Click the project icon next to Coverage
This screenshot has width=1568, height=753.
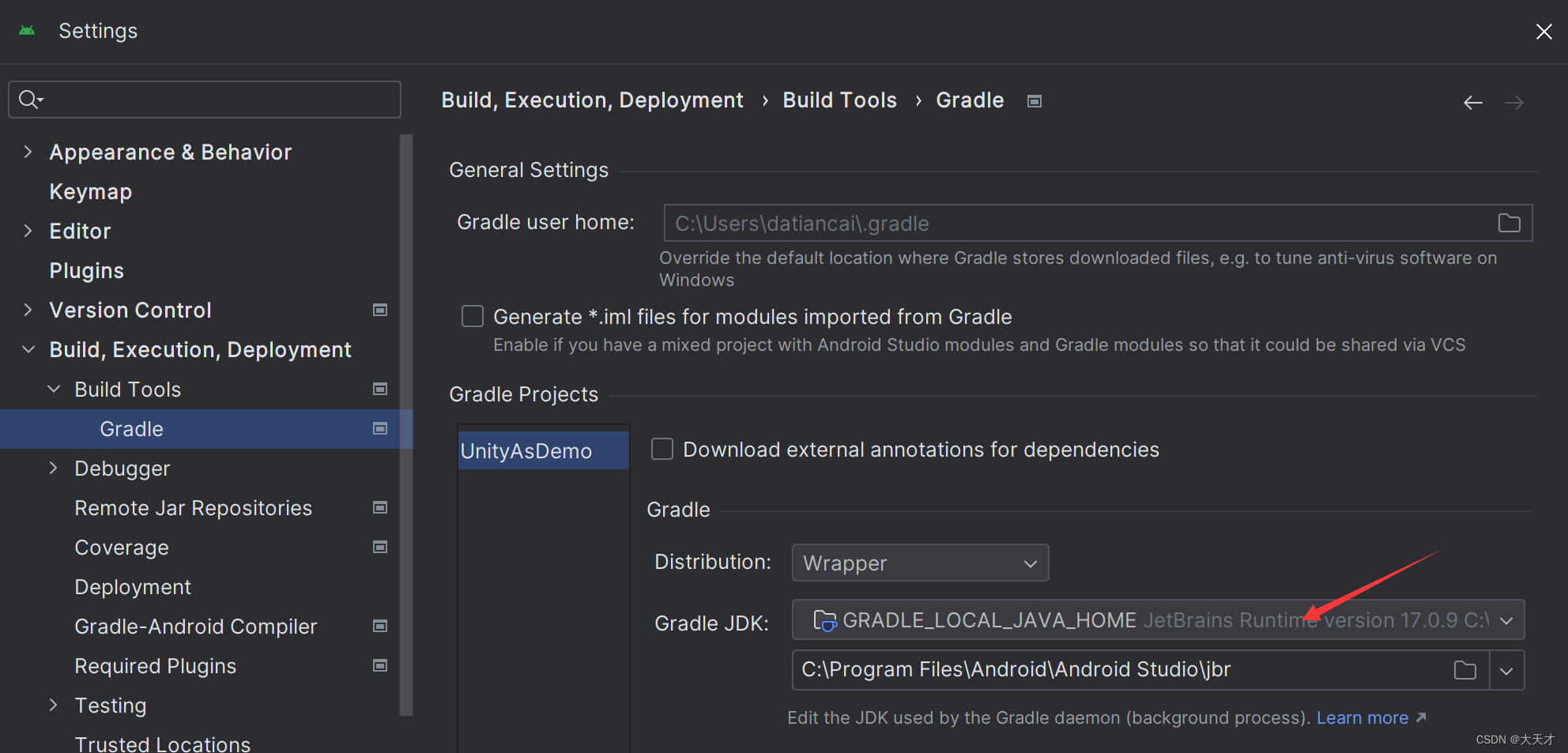380,547
